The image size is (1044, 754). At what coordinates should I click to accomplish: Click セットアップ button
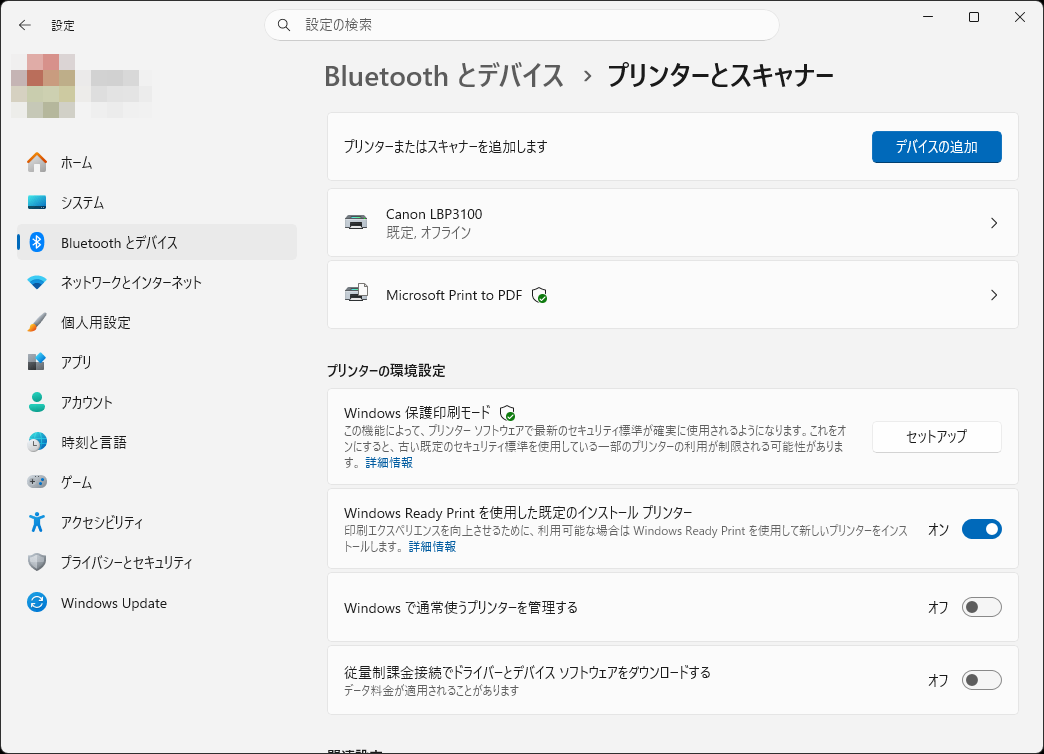[936, 437]
